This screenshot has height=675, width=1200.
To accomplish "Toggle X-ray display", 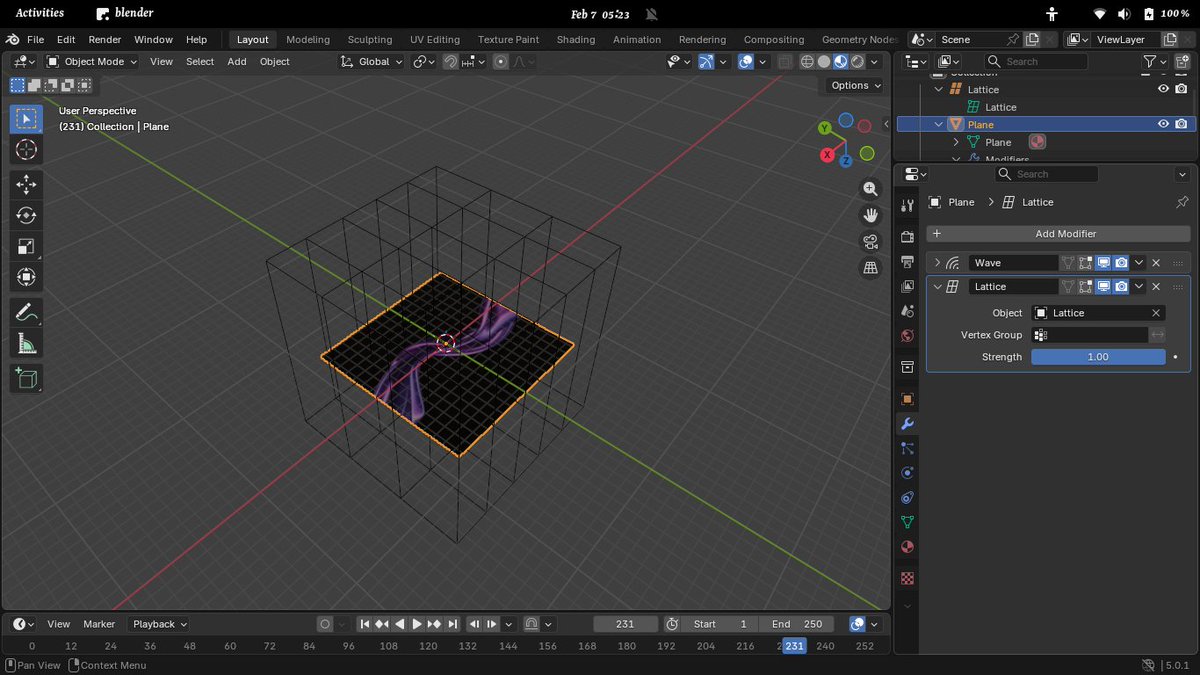I will (785, 62).
